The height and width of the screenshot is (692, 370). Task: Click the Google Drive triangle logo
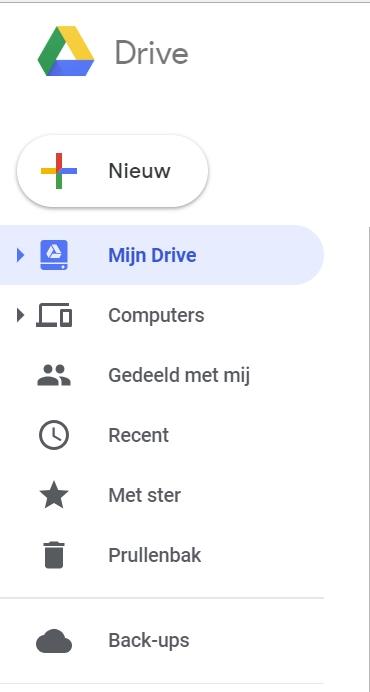point(66,51)
